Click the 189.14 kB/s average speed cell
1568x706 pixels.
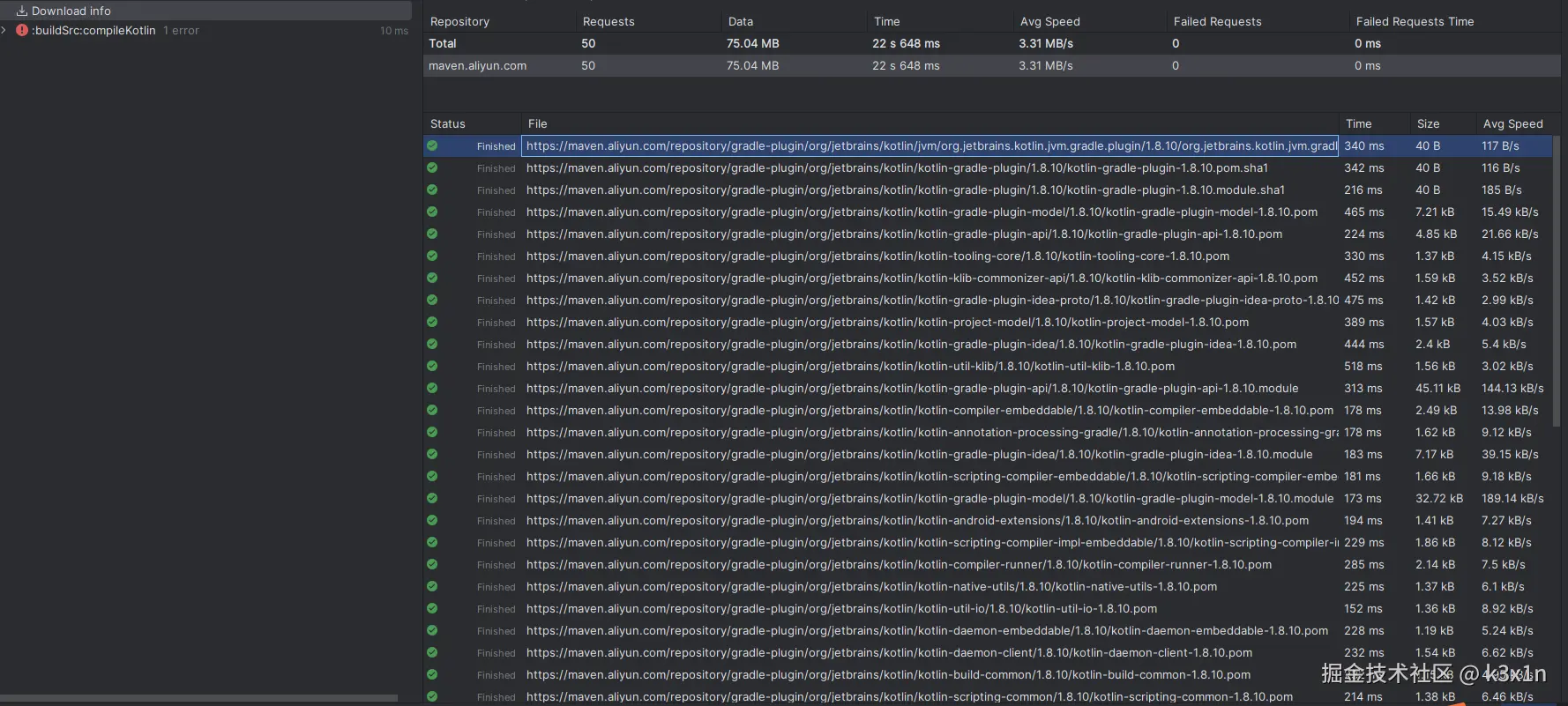[x=1512, y=498]
